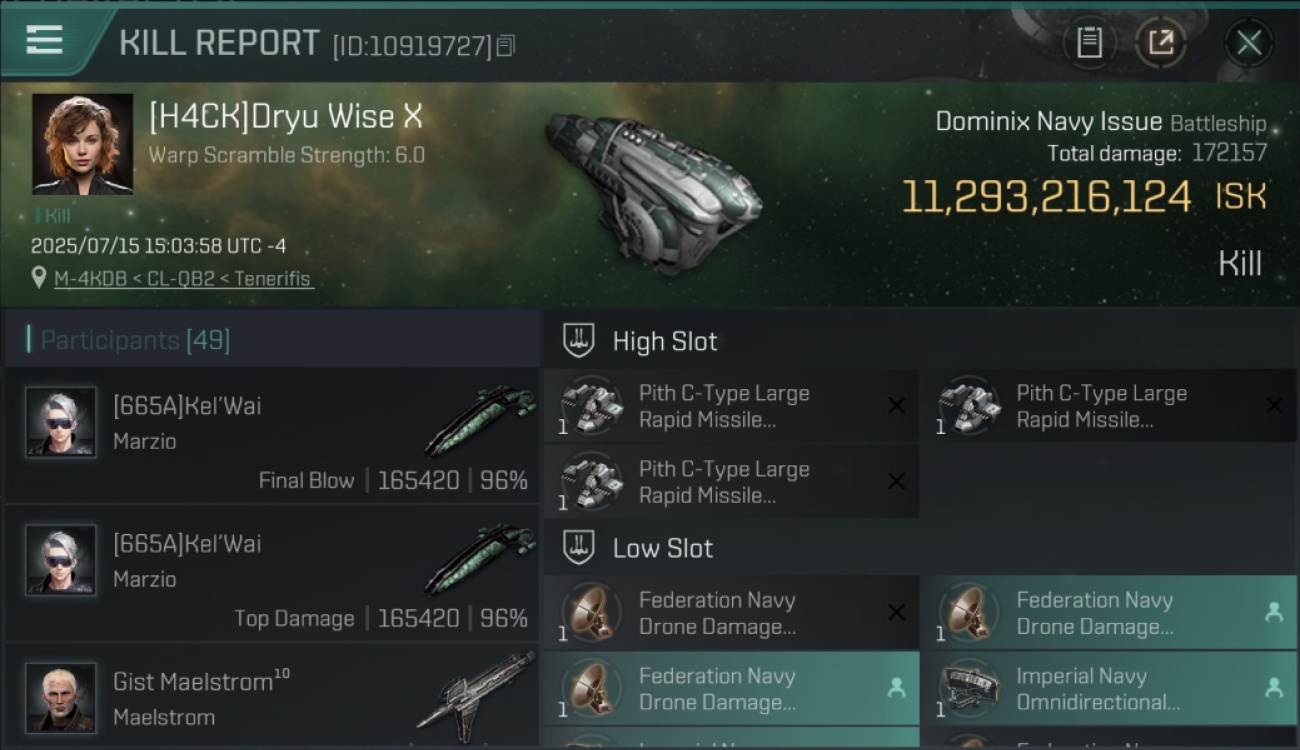
Task: Open the hamburger menu icon
Action: click(x=45, y=40)
